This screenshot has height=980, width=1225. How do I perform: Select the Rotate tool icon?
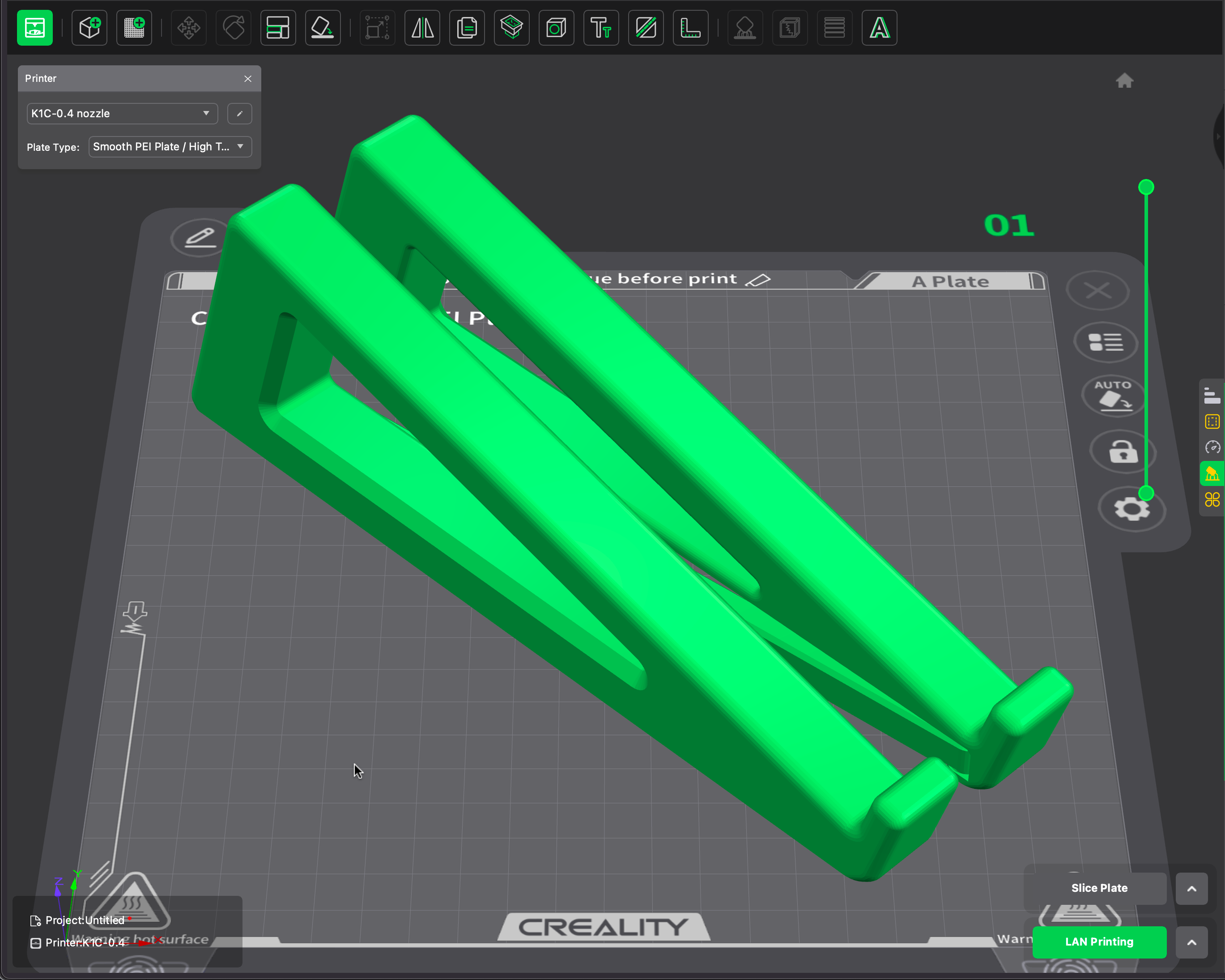click(x=234, y=27)
